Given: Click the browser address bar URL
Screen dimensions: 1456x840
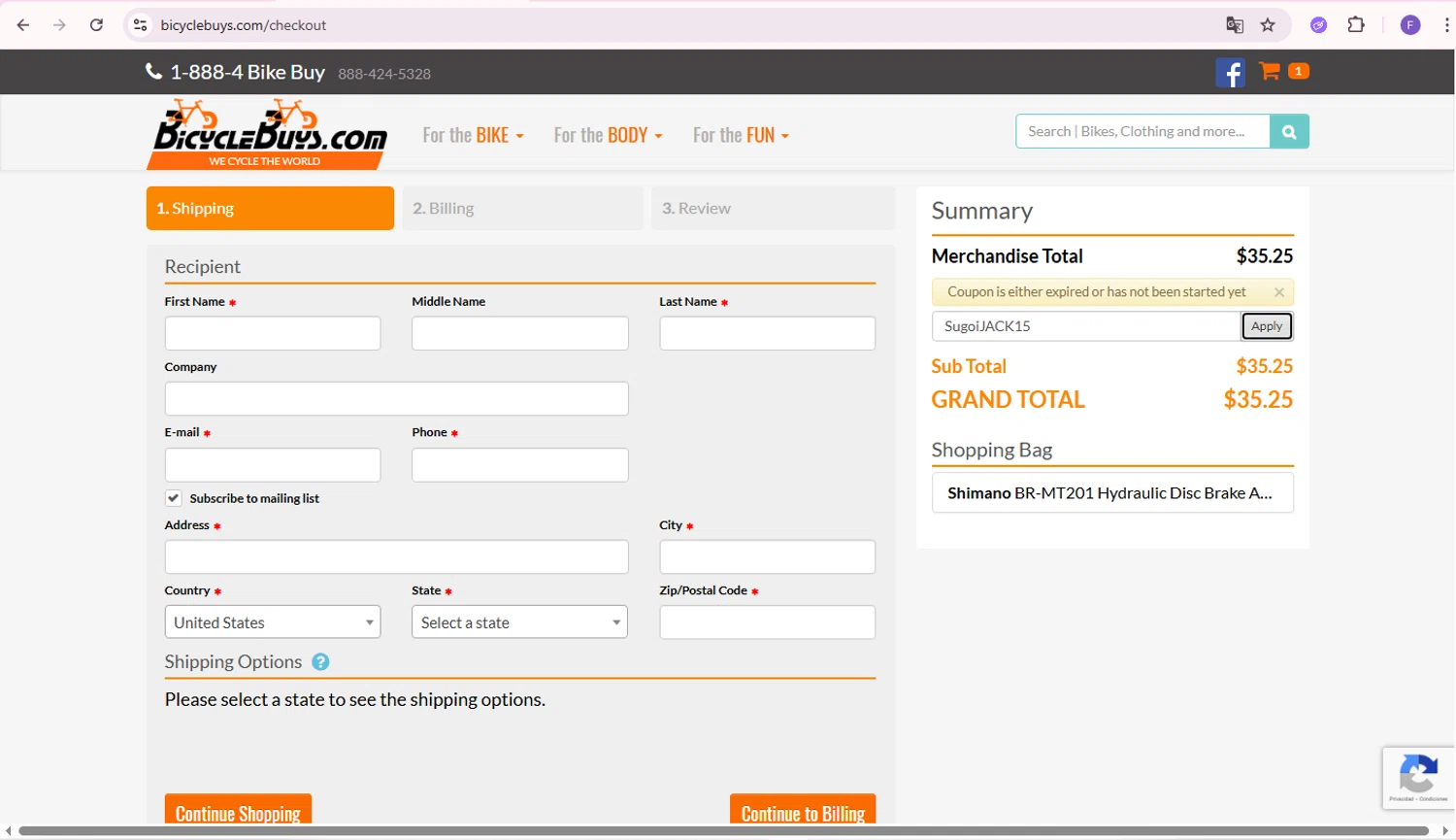Looking at the screenshot, I should (x=244, y=25).
